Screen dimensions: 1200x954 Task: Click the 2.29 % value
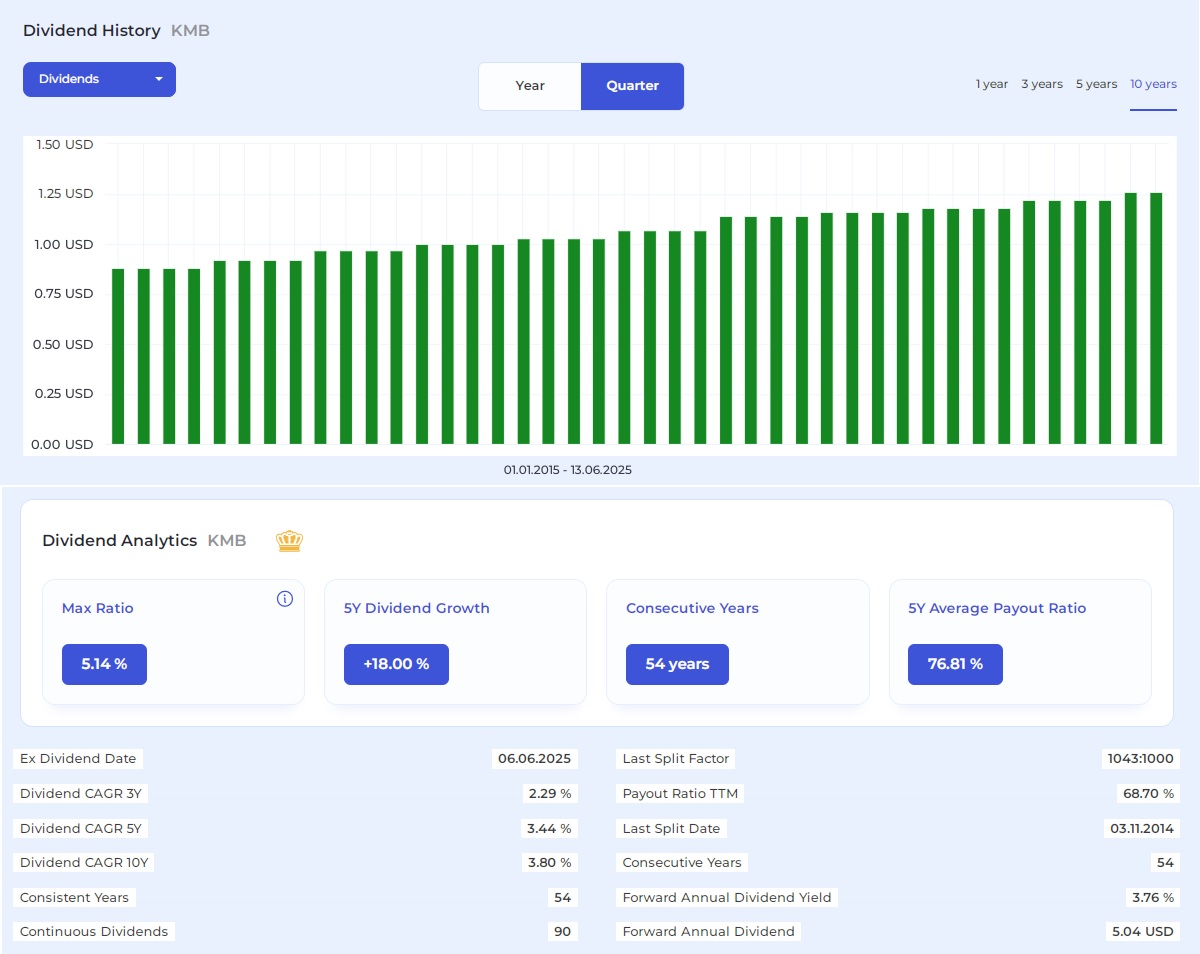point(549,794)
